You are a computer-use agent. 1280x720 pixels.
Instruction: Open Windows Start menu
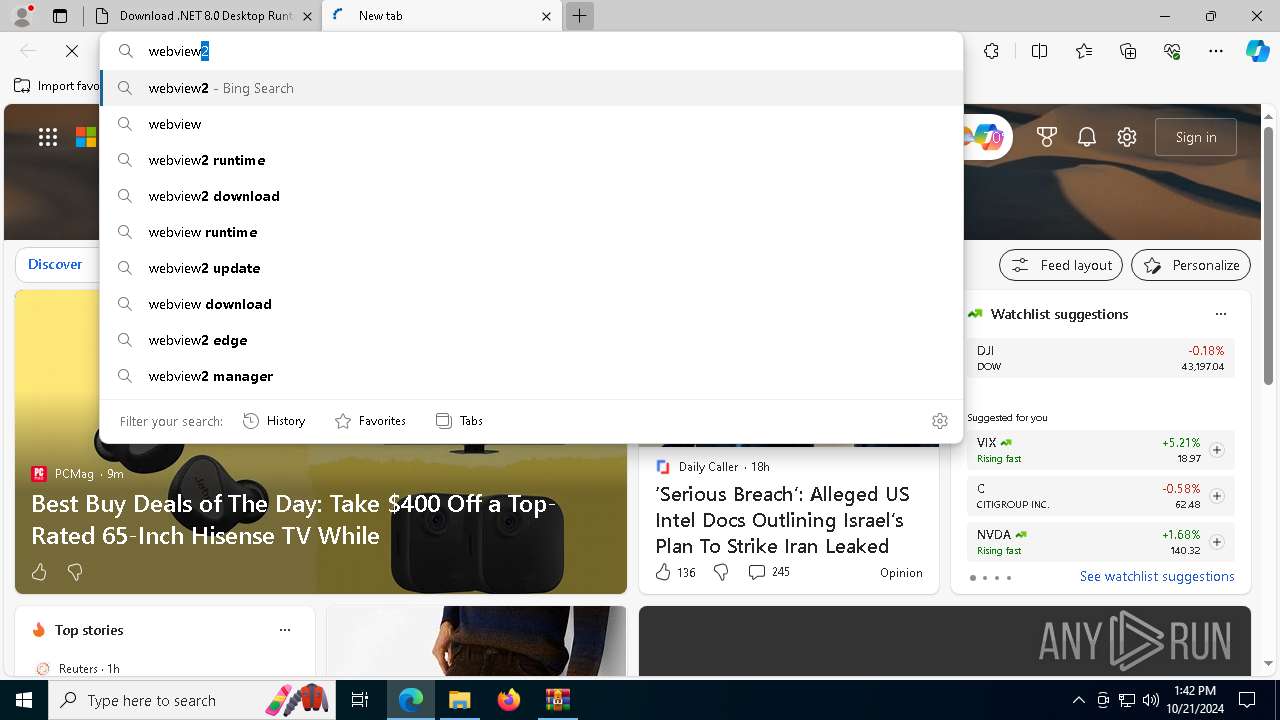point(24,700)
